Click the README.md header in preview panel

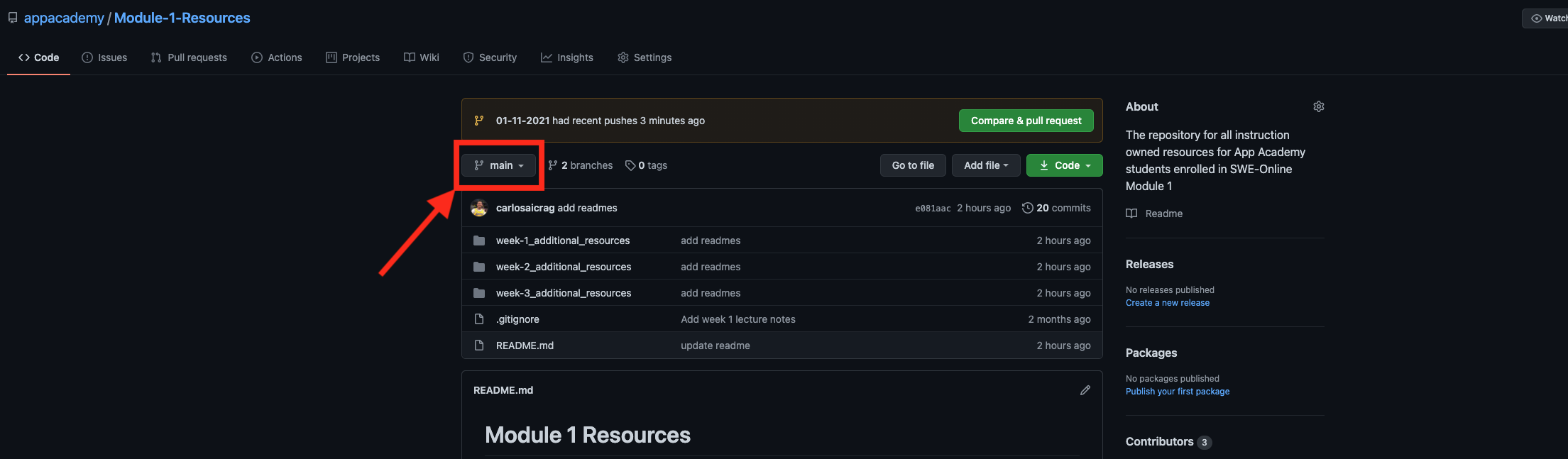point(503,390)
